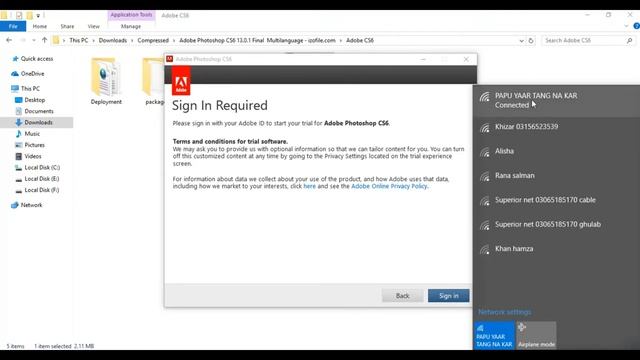Click the Sign in button

(449, 296)
